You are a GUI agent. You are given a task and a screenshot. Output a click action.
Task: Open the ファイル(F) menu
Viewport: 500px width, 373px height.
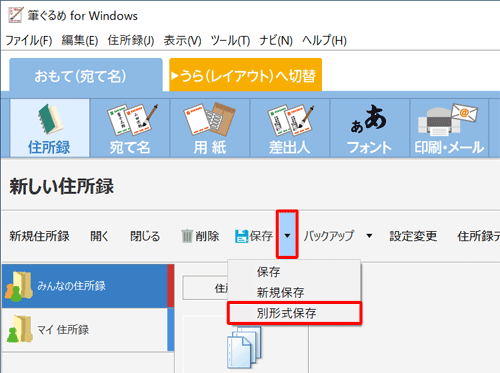[x=29, y=41]
